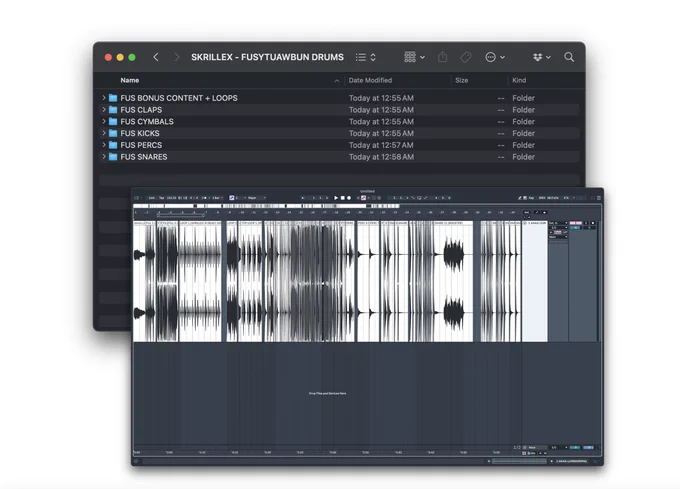Click the Record button in Ableton transport

[349, 198]
